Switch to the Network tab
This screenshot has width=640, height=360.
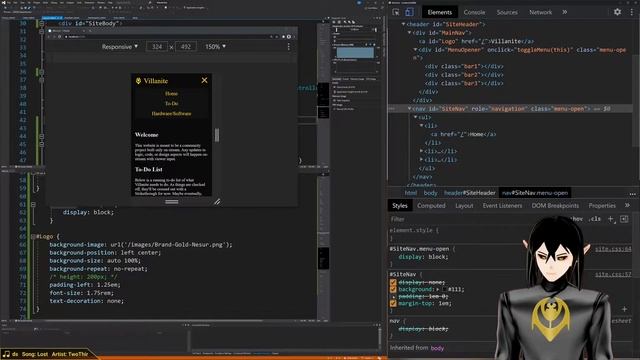click(540, 12)
